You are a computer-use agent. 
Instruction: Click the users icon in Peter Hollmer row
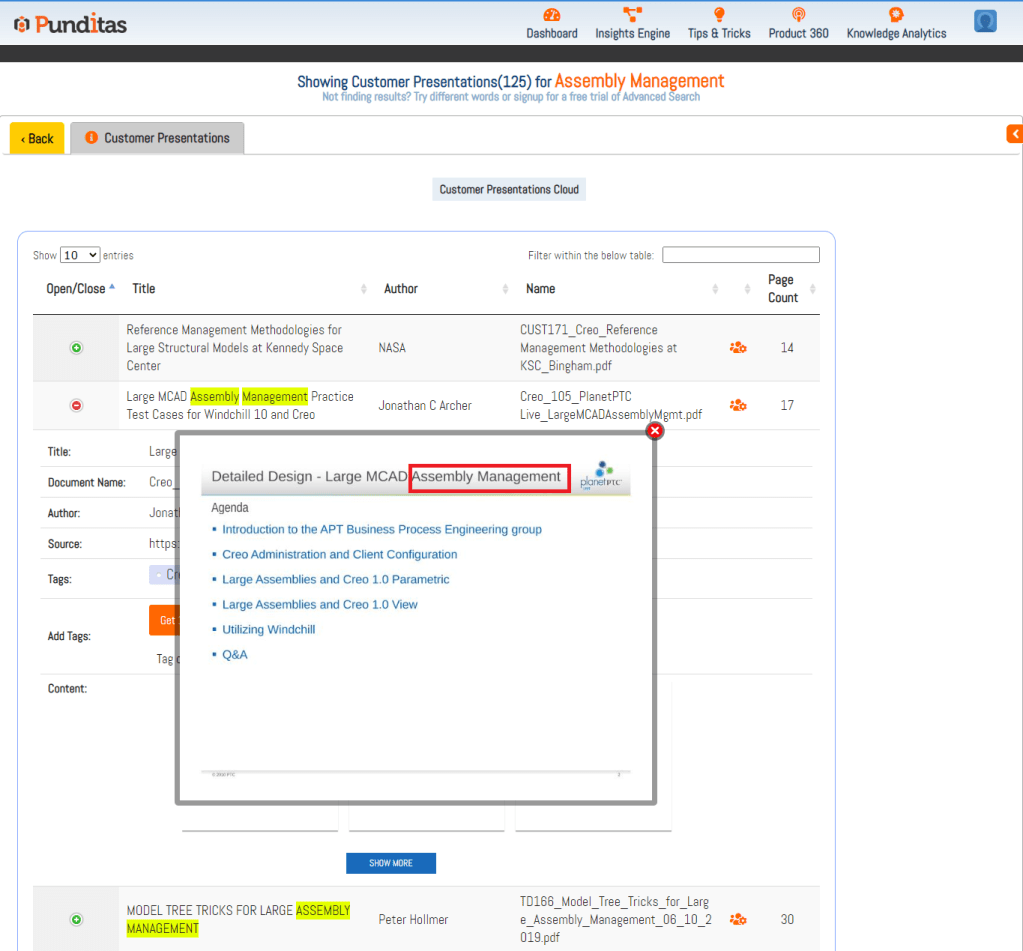point(738,919)
